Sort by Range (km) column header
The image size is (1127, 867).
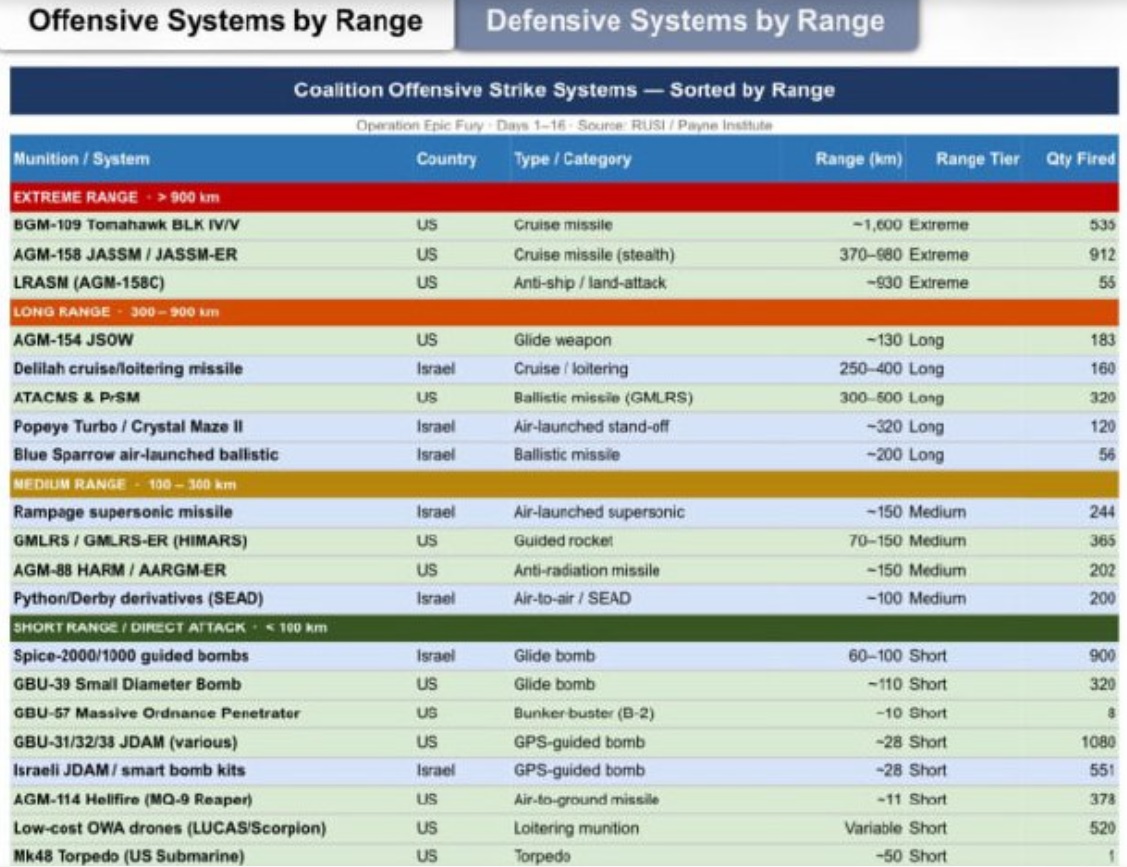(x=859, y=159)
